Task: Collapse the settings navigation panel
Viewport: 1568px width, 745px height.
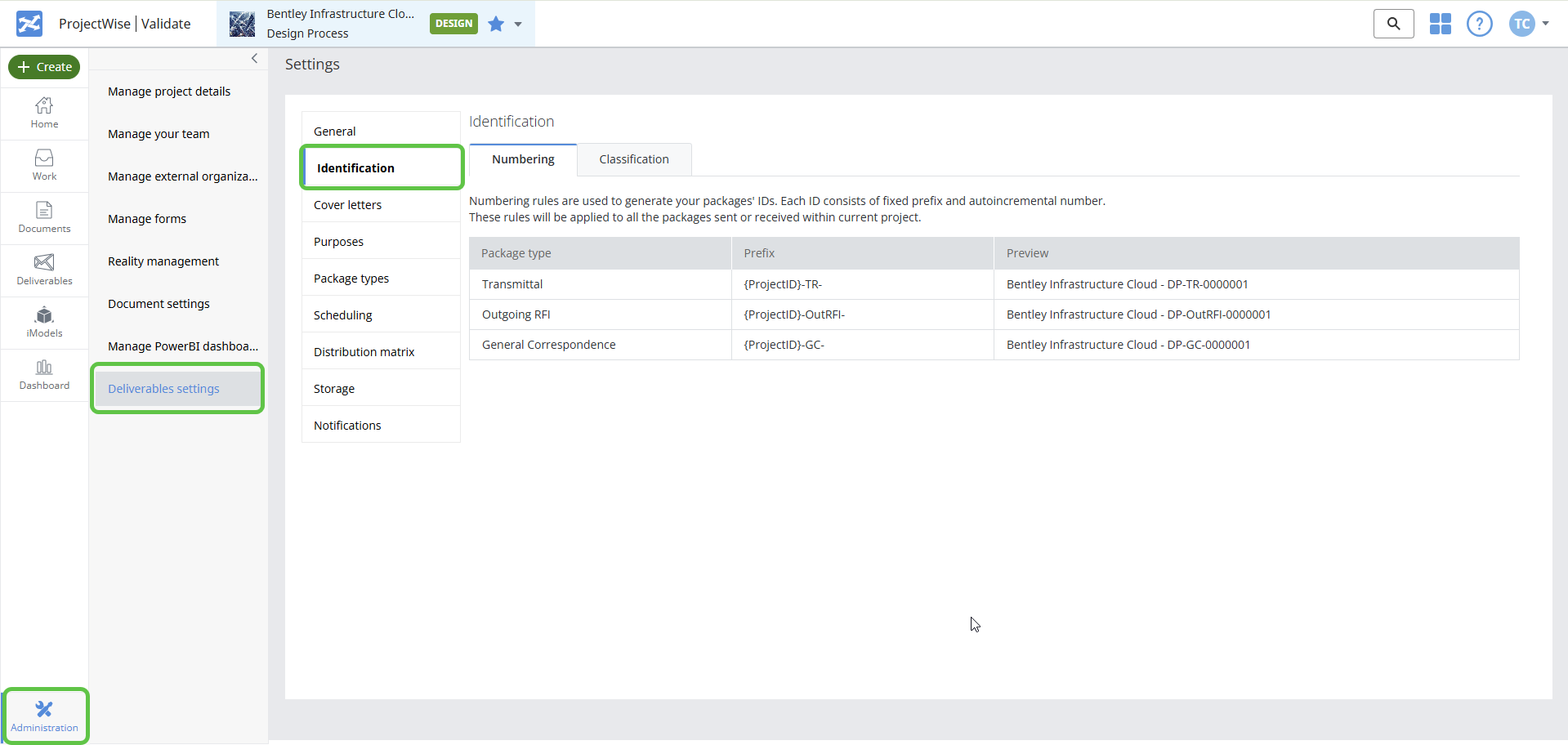Action: tap(254, 58)
